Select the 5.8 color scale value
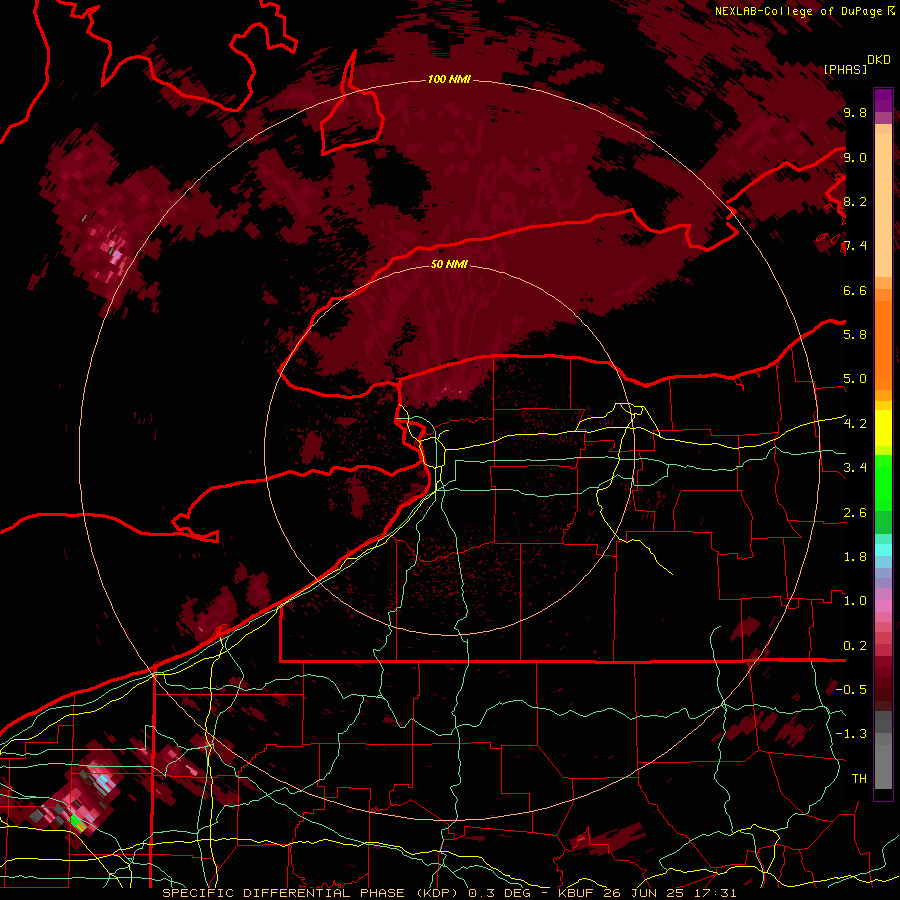The image size is (900, 900). [855, 334]
